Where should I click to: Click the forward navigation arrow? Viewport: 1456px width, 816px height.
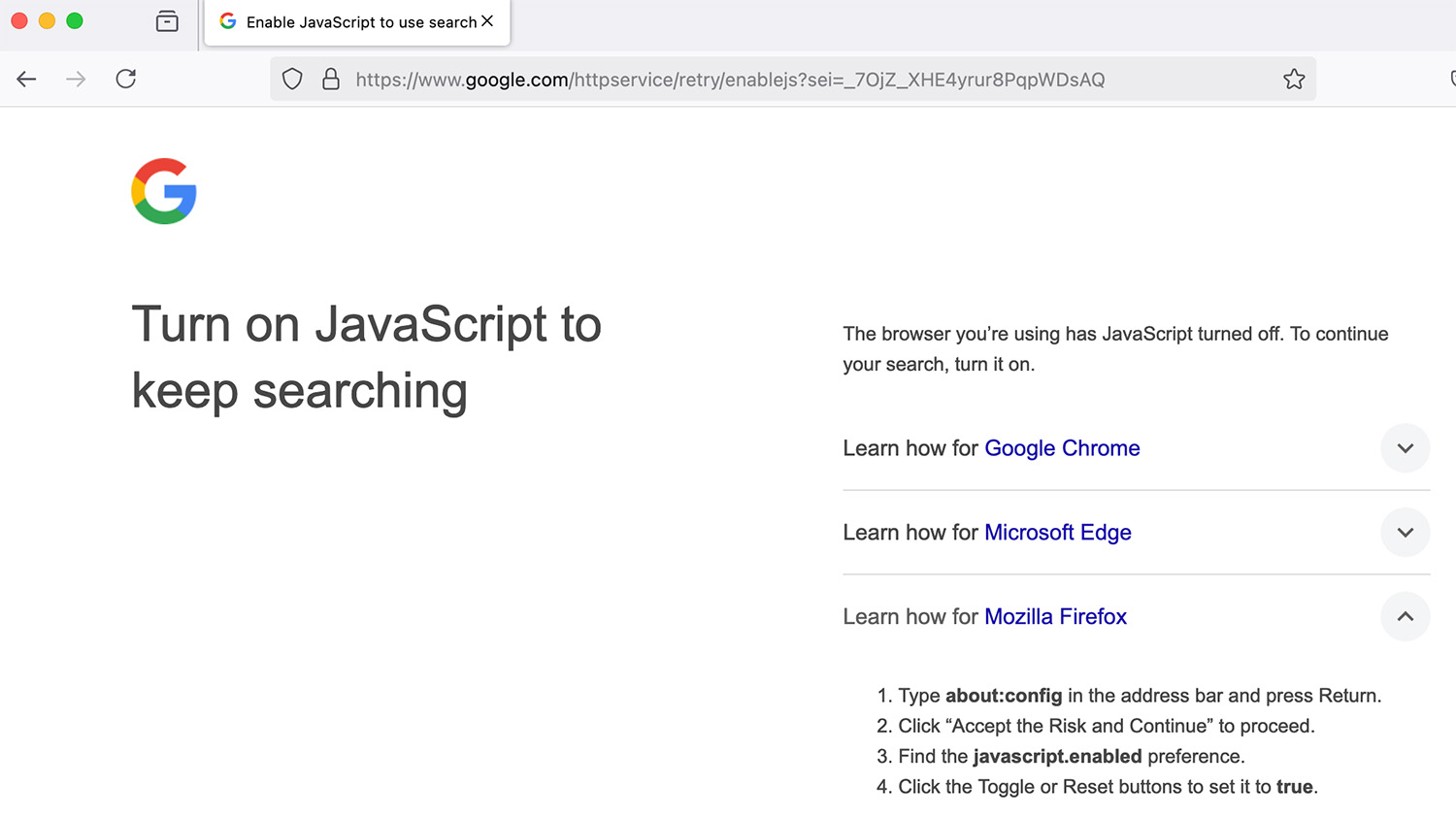point(76,80)
